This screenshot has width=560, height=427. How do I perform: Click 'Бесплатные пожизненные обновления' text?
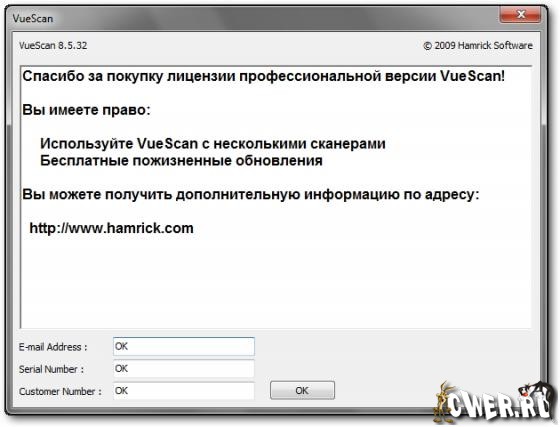point(181,161)
